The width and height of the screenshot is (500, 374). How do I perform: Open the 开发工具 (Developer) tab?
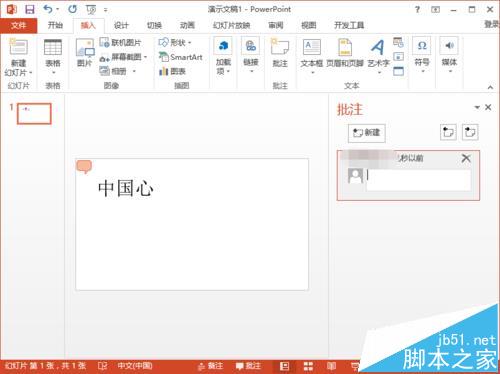[349, 25]
